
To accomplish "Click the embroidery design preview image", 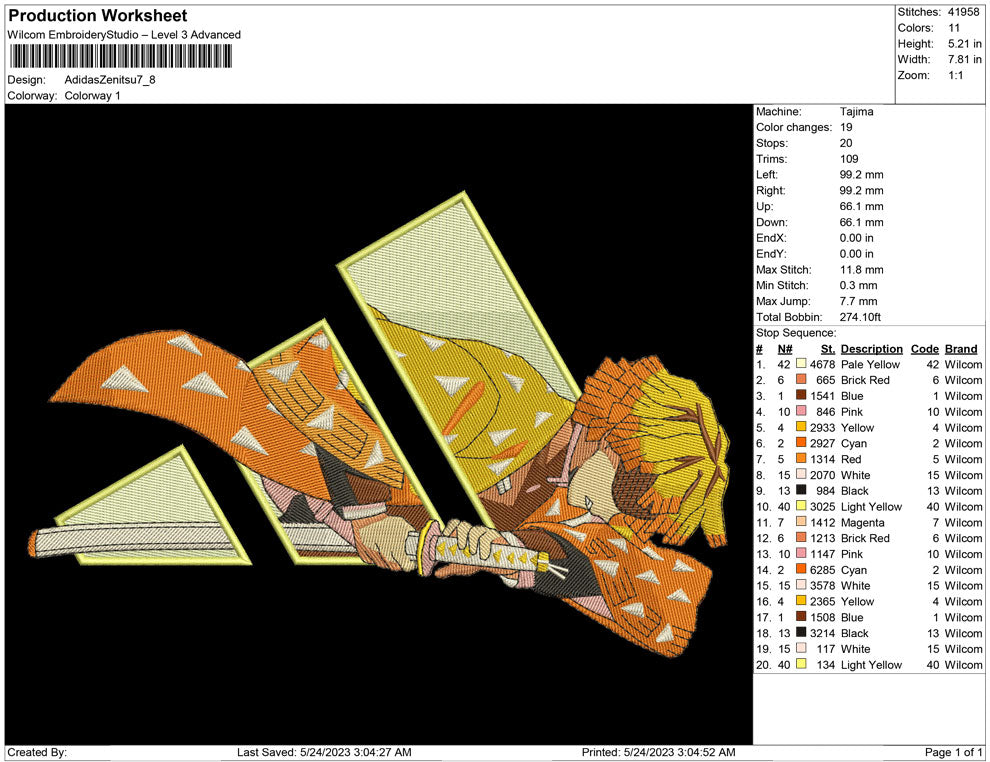I will [379, 424].
